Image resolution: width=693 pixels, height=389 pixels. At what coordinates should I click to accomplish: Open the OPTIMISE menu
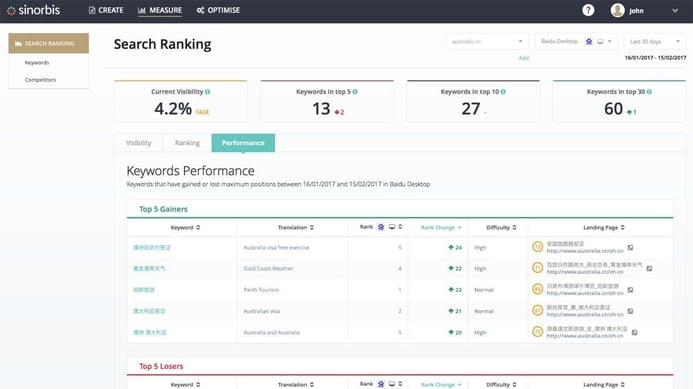218,10
